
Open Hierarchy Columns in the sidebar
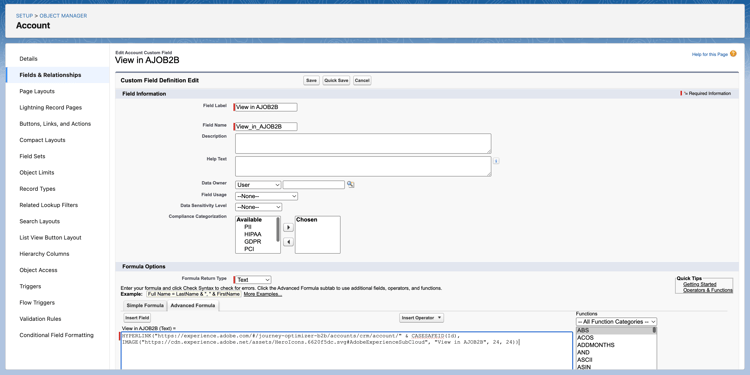point(44,254)
